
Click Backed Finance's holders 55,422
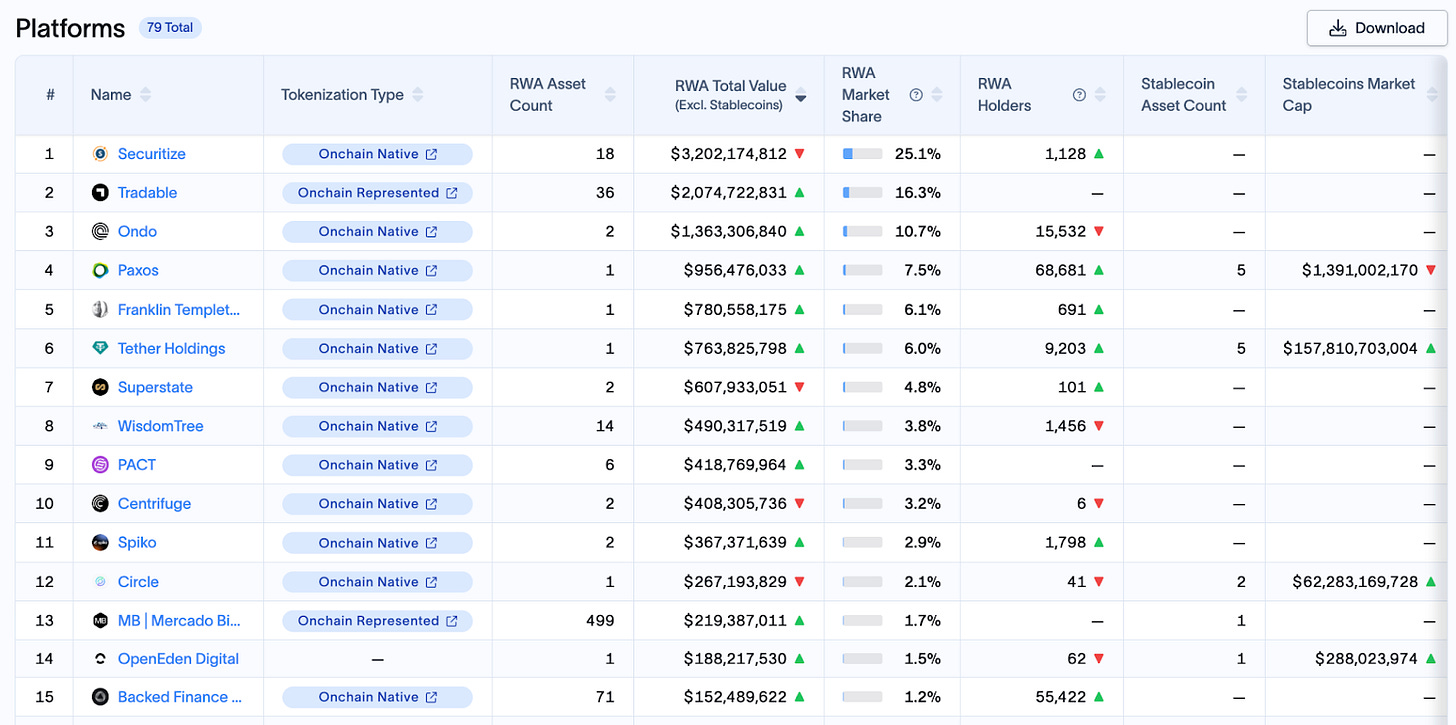[x=1061, y=697]
